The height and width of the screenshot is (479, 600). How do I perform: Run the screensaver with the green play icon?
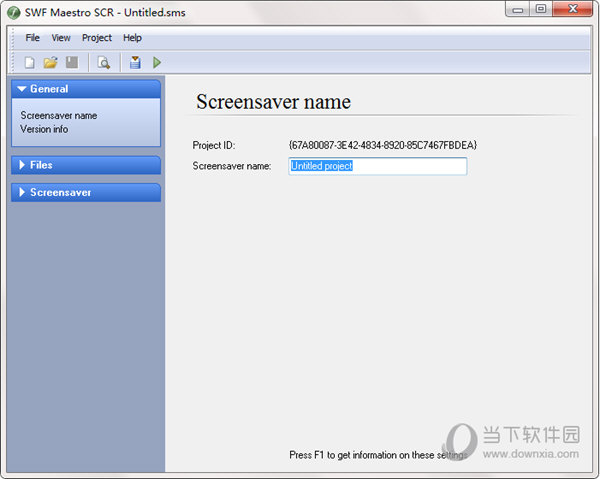pyautogui.click(x=157, y=62)
